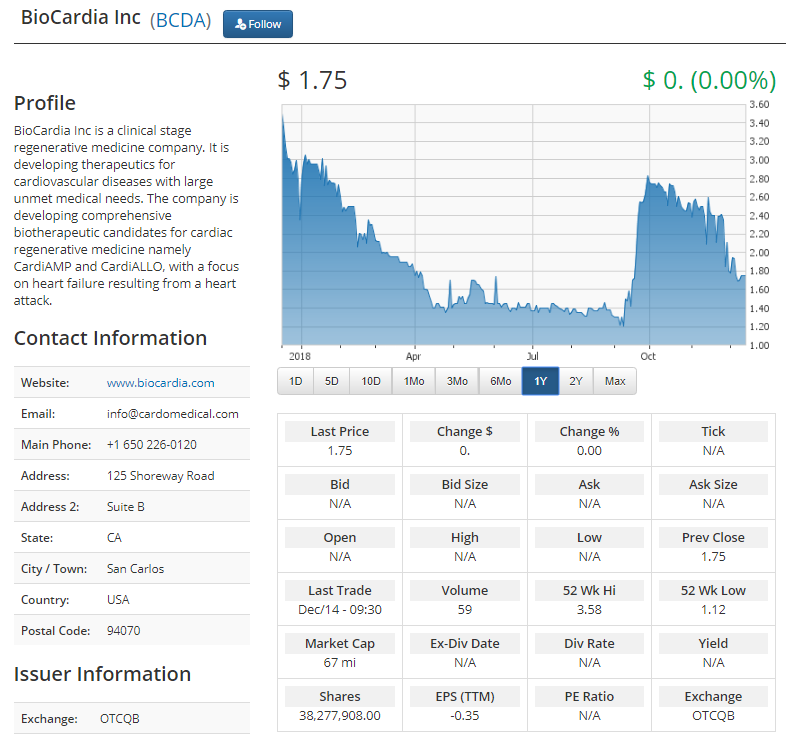
Task: Click the Last Price cell header
Action: 340,432
